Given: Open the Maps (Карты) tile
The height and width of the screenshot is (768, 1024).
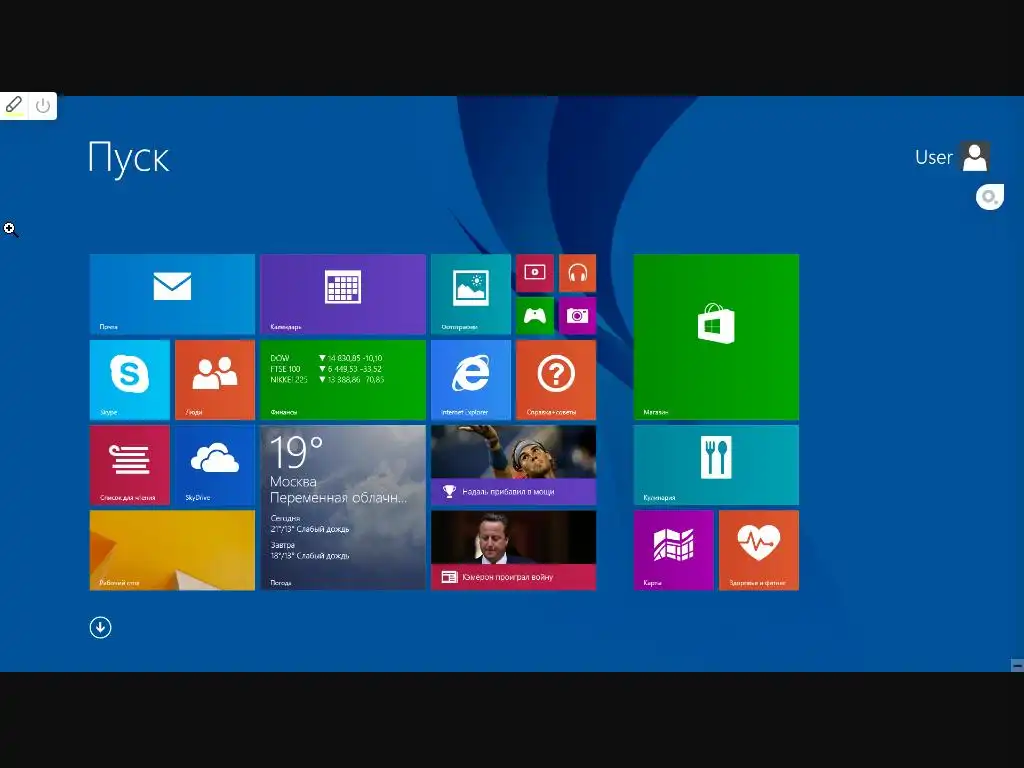Looking at the screenshot, I should point(673,551).
